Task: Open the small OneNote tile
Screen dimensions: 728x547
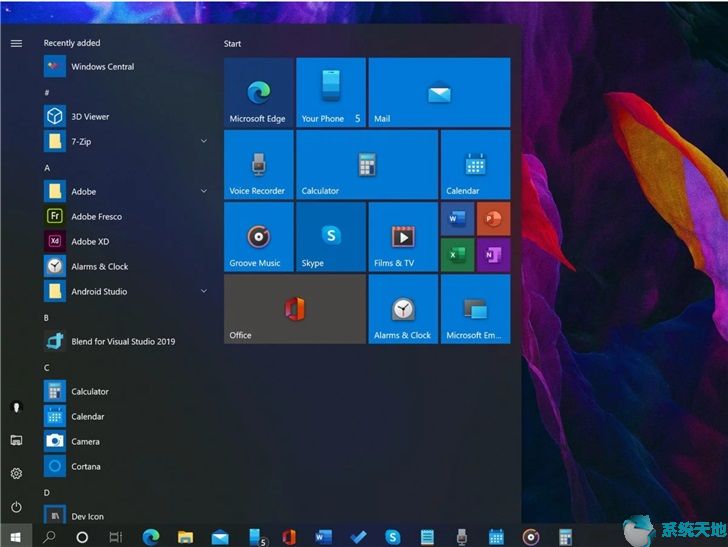Action: [494, 255]
